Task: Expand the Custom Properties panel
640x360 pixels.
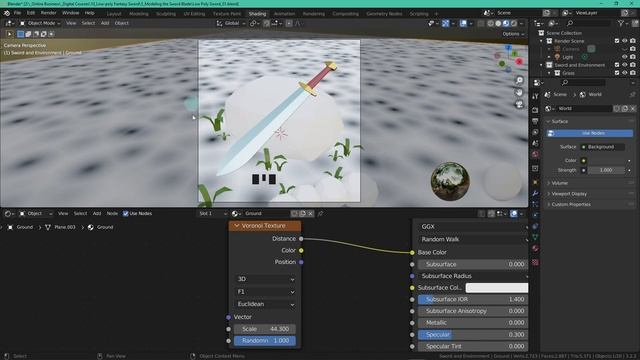Action: pos(571,204)
